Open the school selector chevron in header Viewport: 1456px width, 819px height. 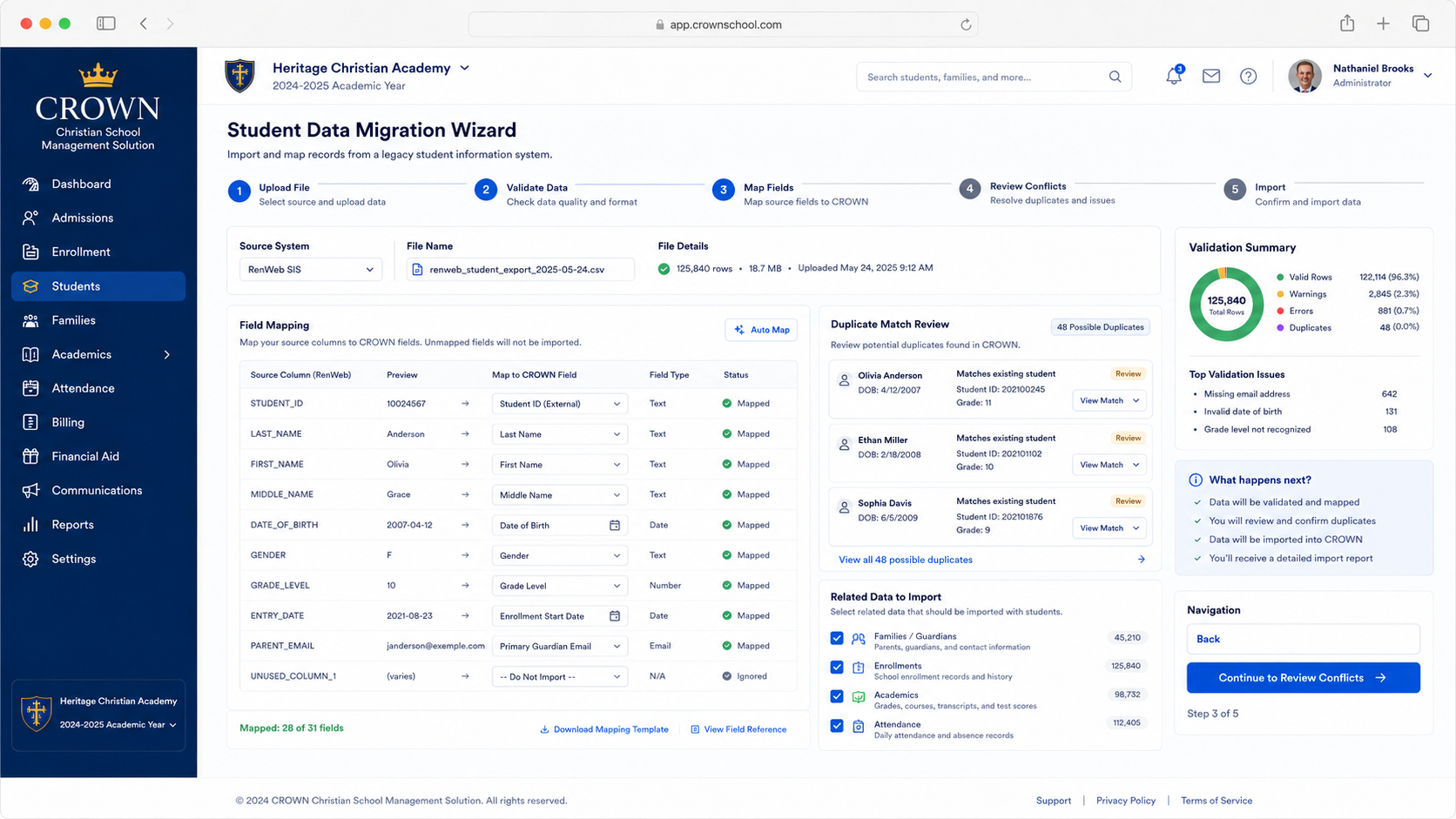464,68
